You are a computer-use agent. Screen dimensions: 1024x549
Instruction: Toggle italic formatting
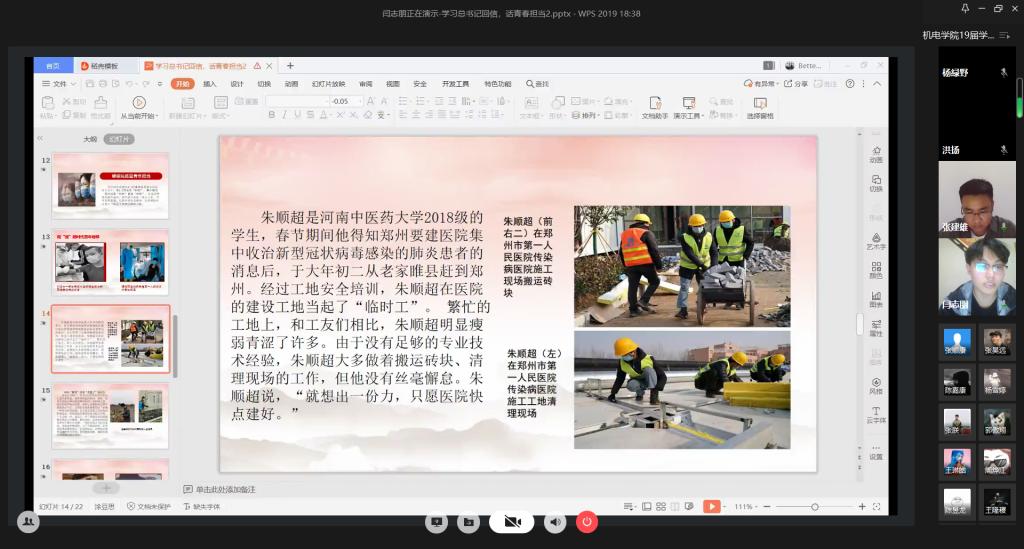coord(284,115)
